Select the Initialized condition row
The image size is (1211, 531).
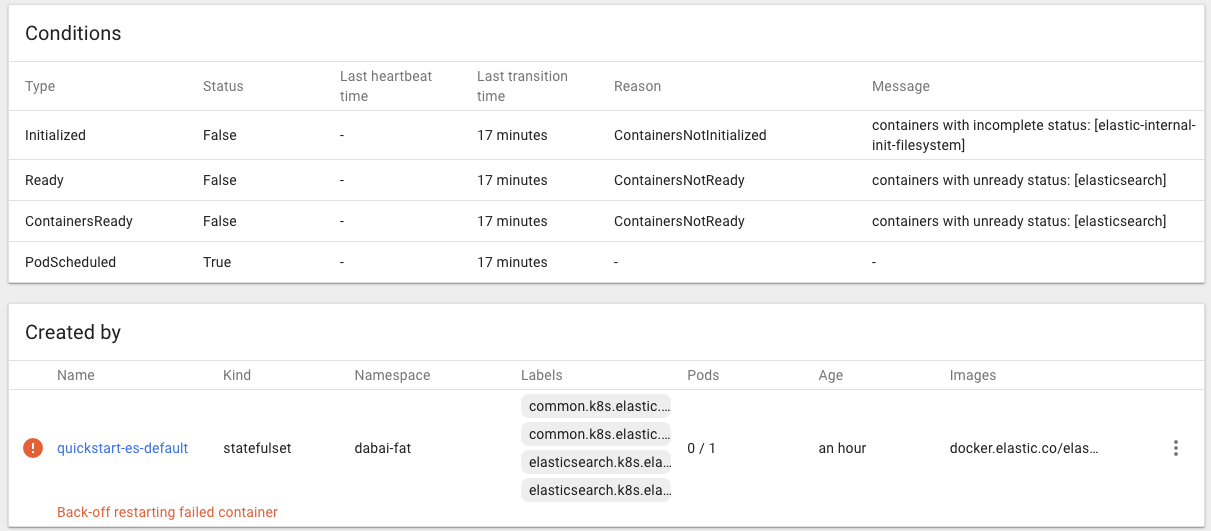coord(55,135)
